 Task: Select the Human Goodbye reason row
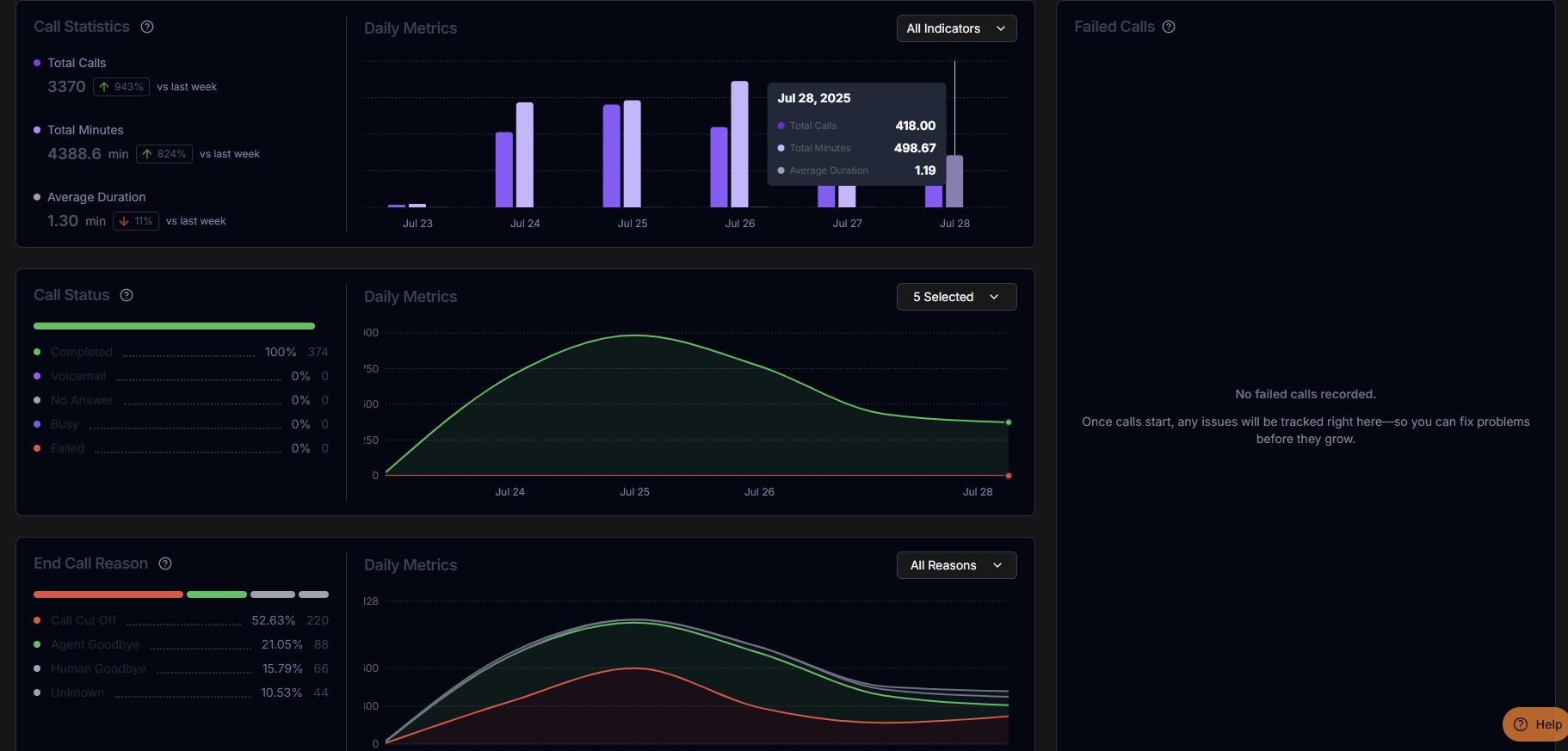point(98,668)
